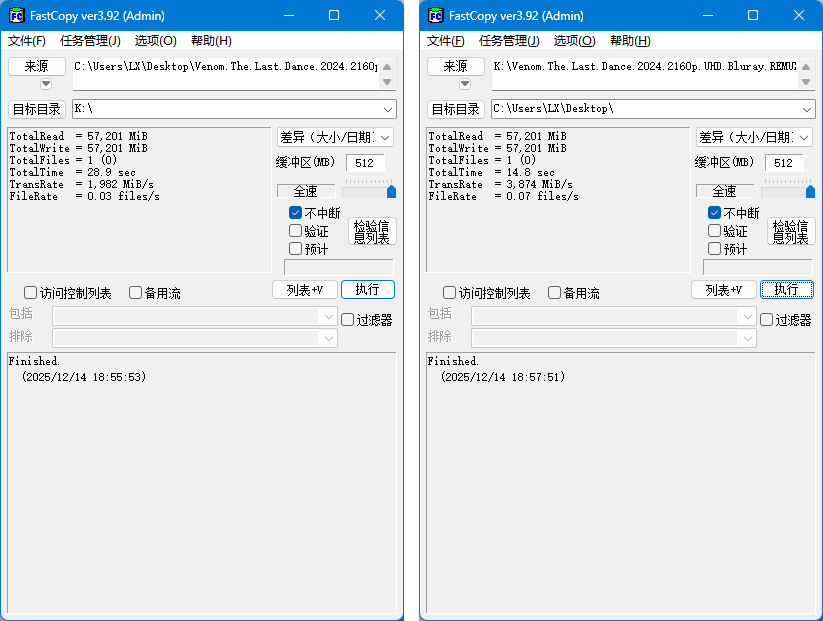Enable 访问控制列表 checkbox in right window
The width and height of the screenshot is (823, 621).
449,292
